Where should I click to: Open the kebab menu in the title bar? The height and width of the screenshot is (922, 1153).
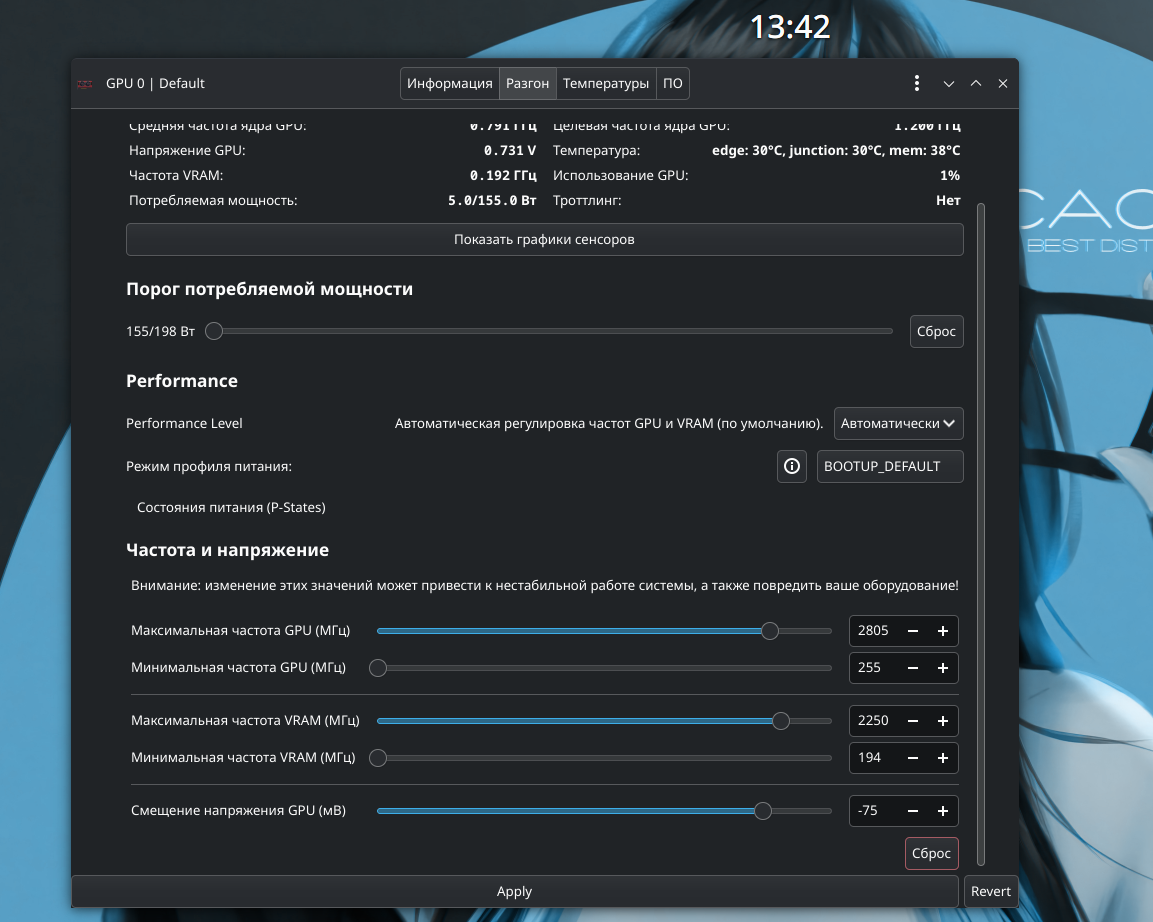pos(916,83)
